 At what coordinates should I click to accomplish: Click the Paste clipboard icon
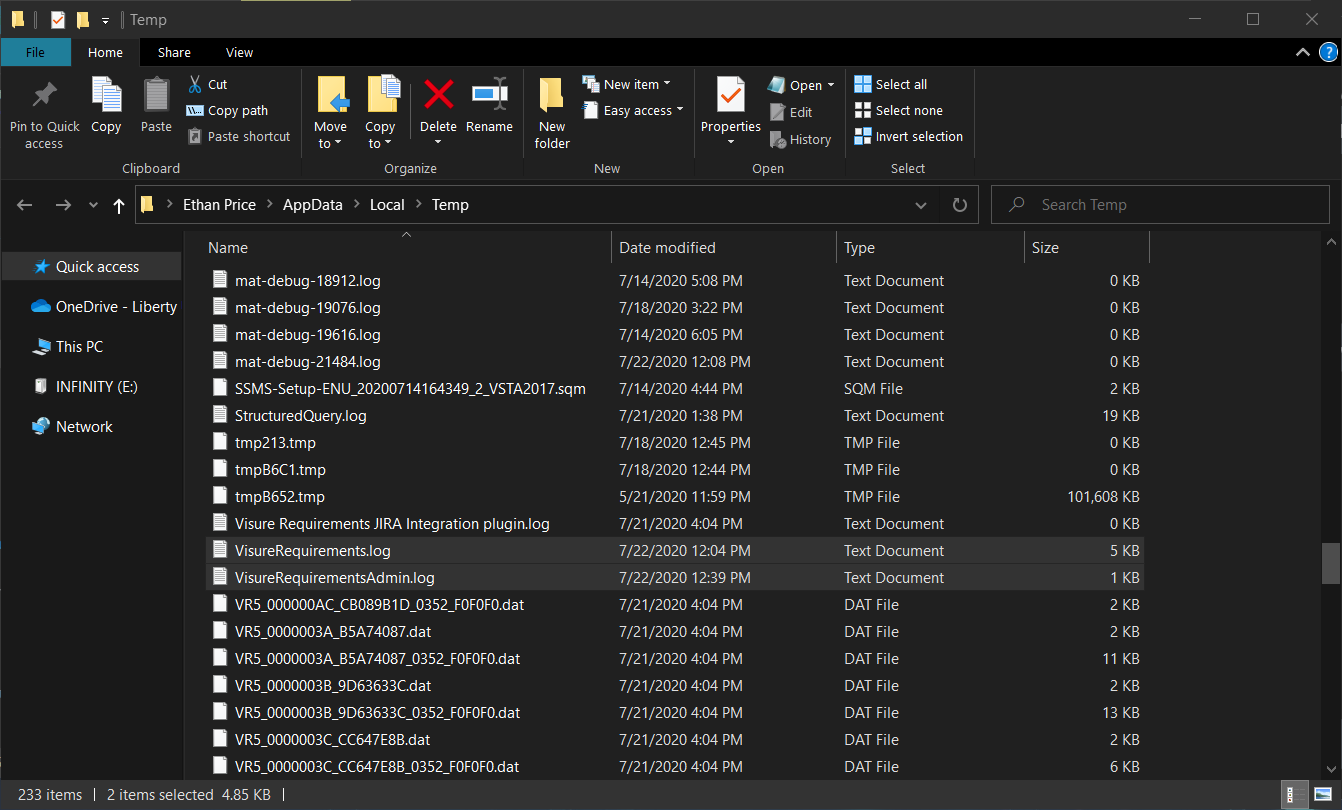[156, 95]
